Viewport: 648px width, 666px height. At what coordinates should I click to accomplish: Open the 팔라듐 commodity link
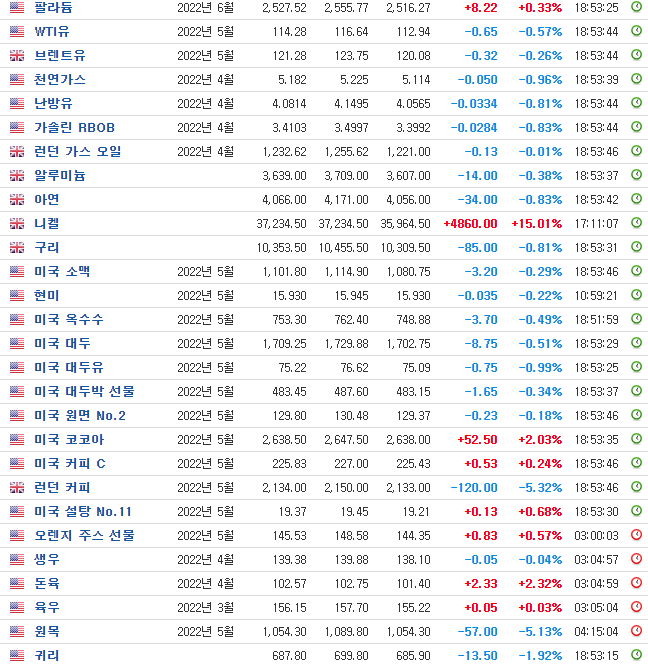coord(53,8)
